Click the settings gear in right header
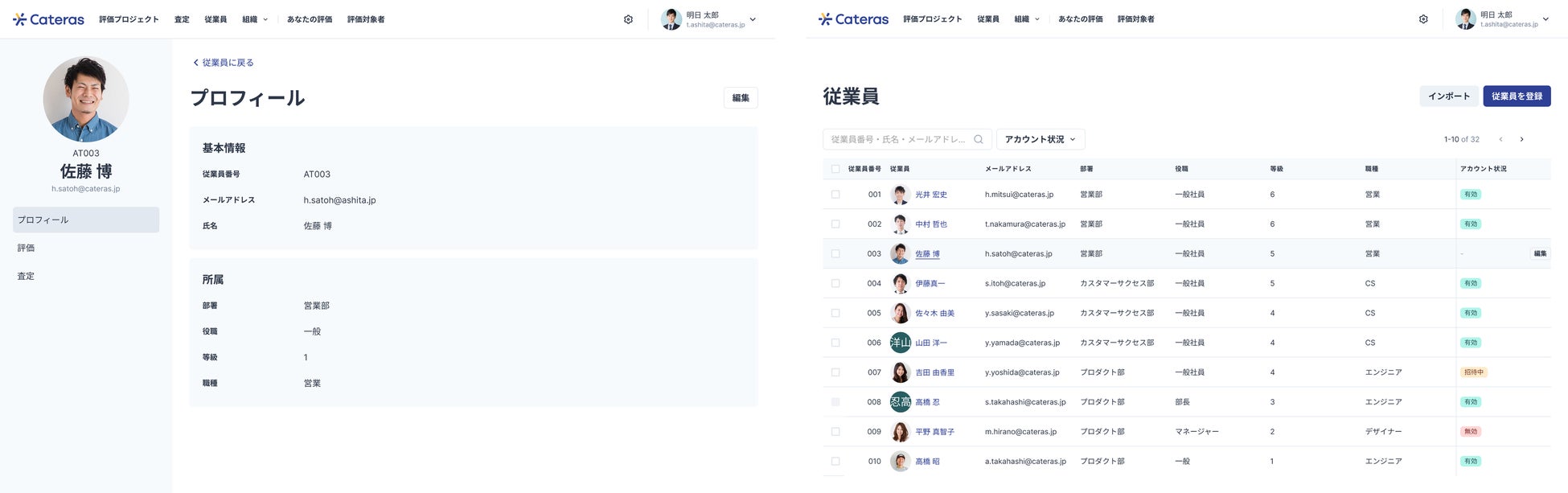The image size is (1568, 493). [x=1423, y=19]
